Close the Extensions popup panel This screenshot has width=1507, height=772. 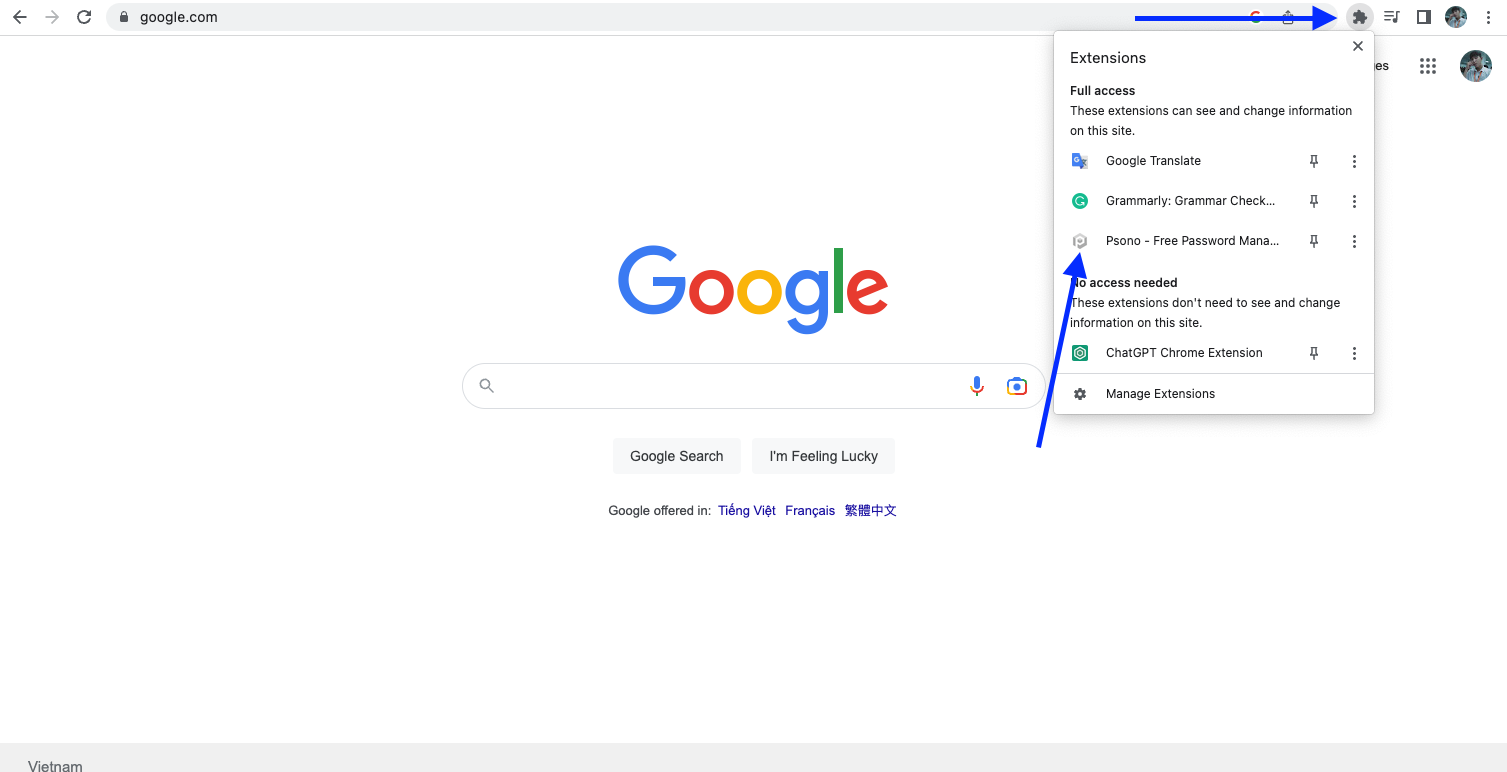coord(1357,46)
